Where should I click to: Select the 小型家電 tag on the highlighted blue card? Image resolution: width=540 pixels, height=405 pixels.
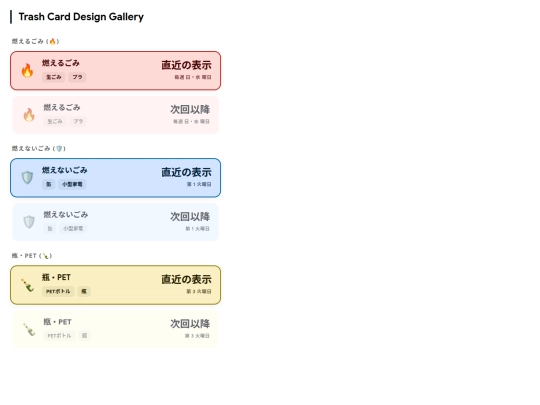tap(72, 184)
